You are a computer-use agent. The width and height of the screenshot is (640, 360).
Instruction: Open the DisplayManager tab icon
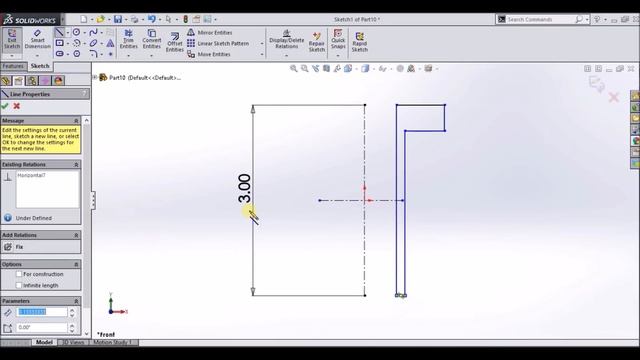click(58, 81)
